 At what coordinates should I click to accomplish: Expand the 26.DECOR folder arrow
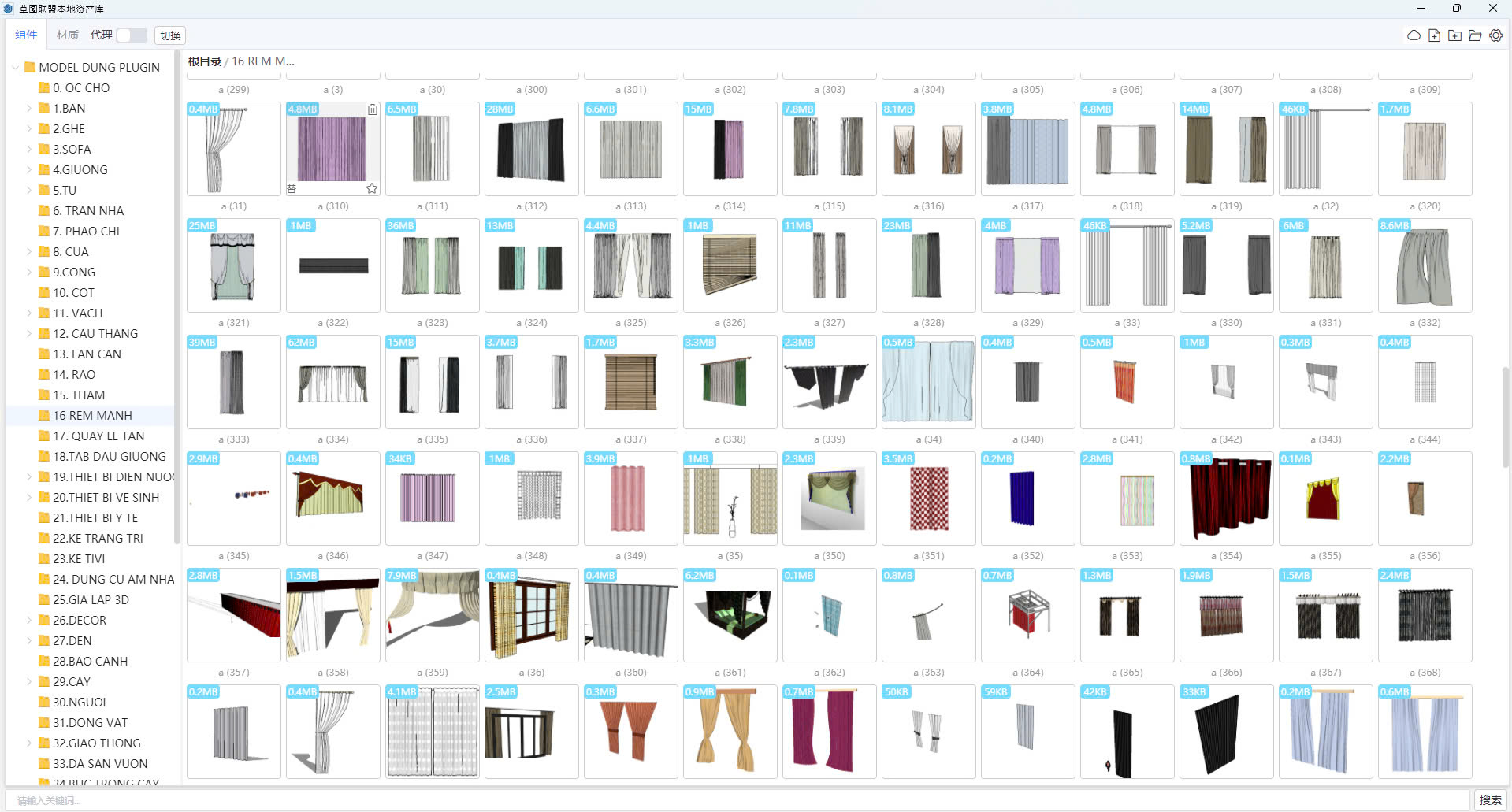click(29, 621)
